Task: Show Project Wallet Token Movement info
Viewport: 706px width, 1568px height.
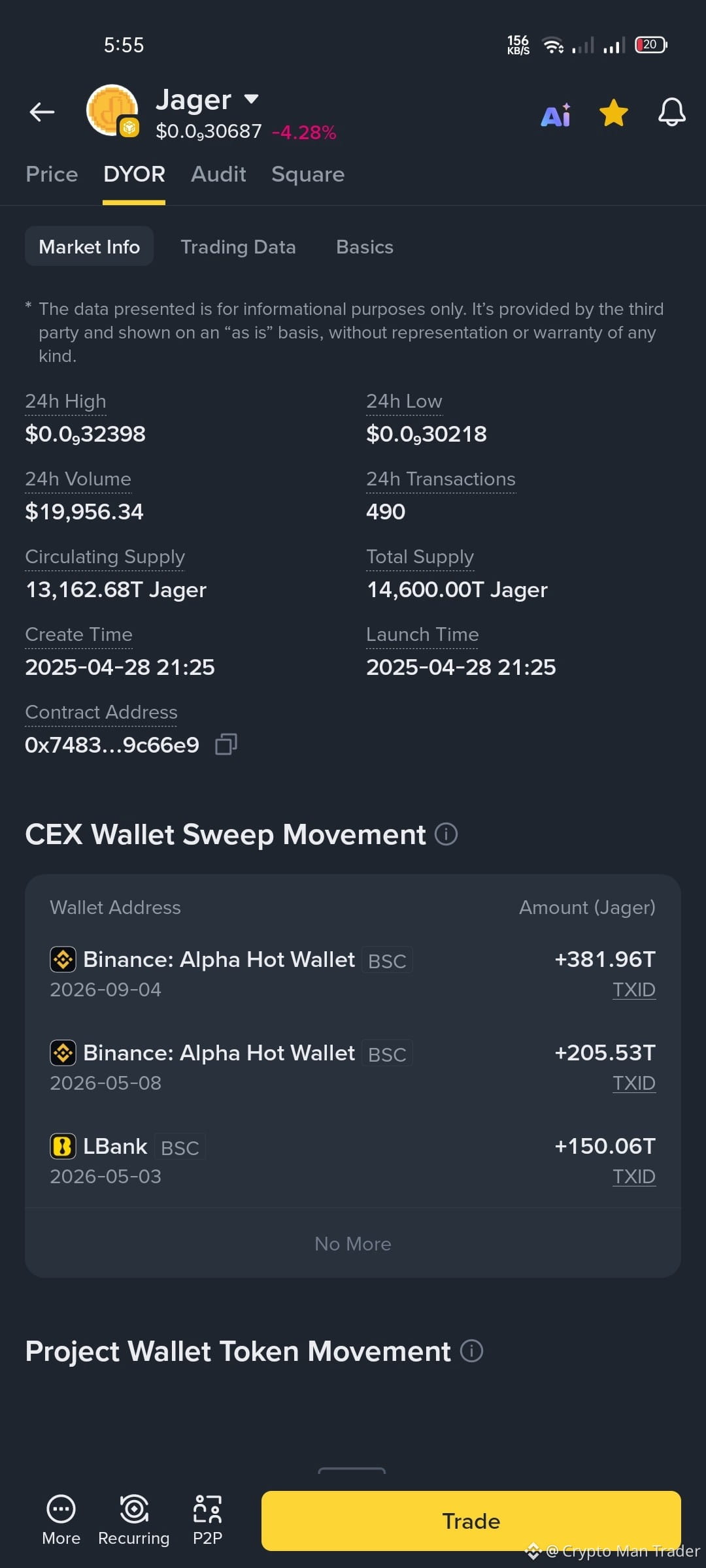Action: 471,1350
